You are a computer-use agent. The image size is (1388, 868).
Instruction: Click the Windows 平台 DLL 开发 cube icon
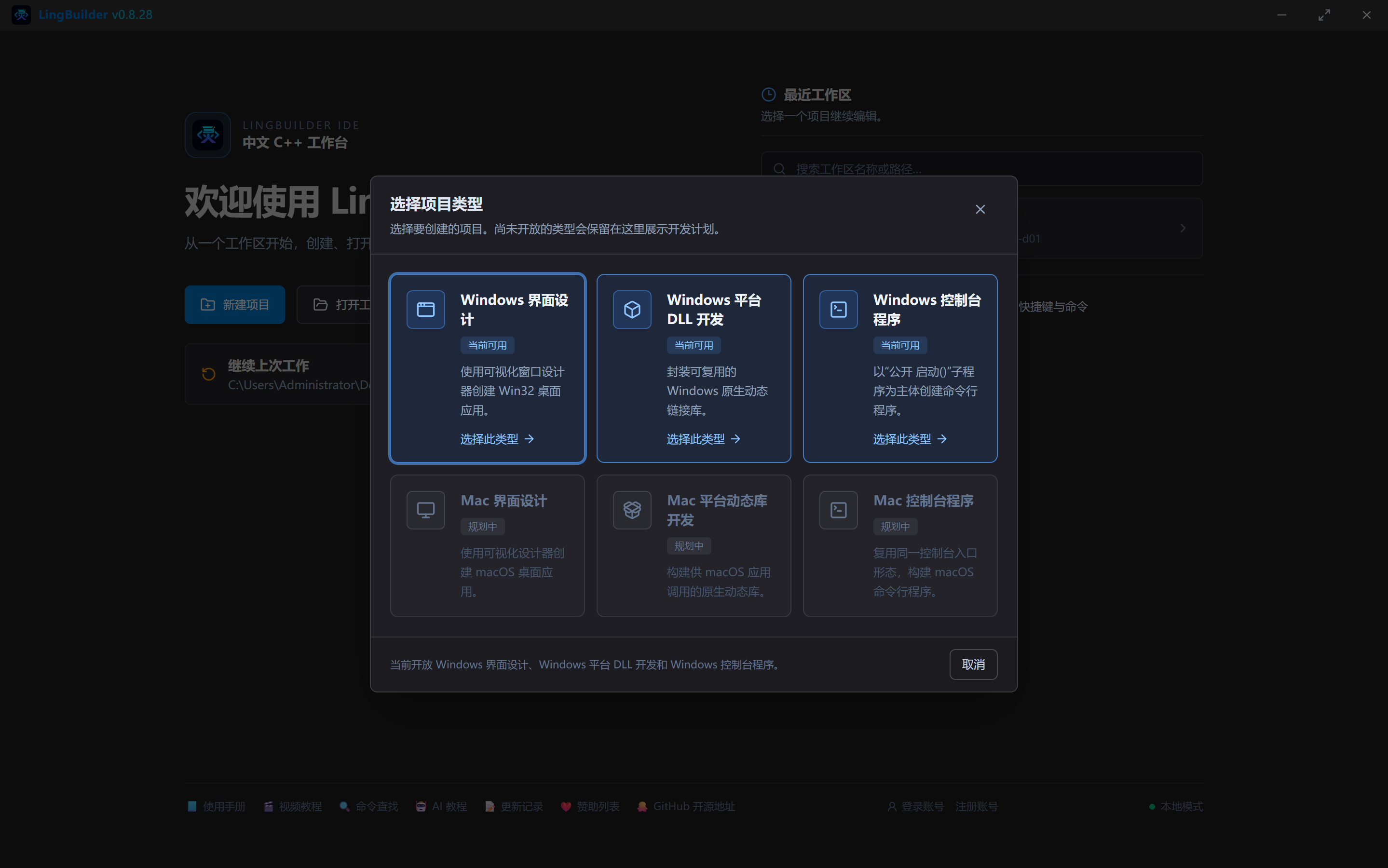click(x=632, y=310)
